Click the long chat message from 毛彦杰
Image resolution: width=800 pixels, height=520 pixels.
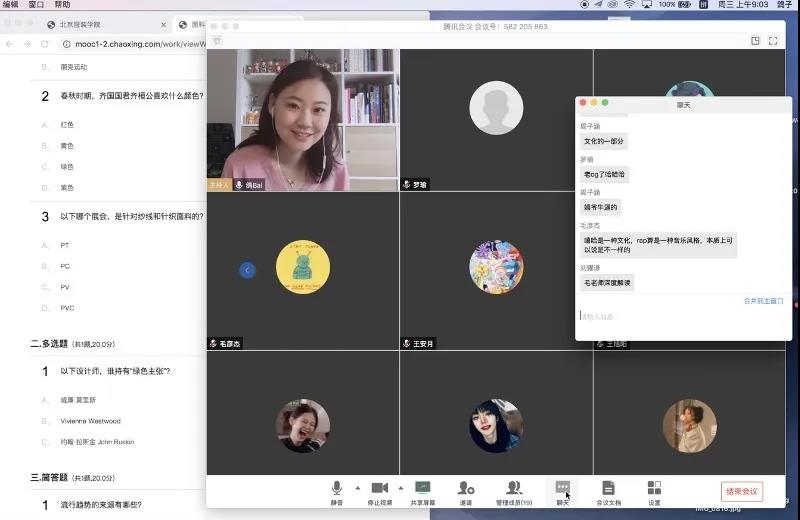pyautogui.click(x=658, y=245)
